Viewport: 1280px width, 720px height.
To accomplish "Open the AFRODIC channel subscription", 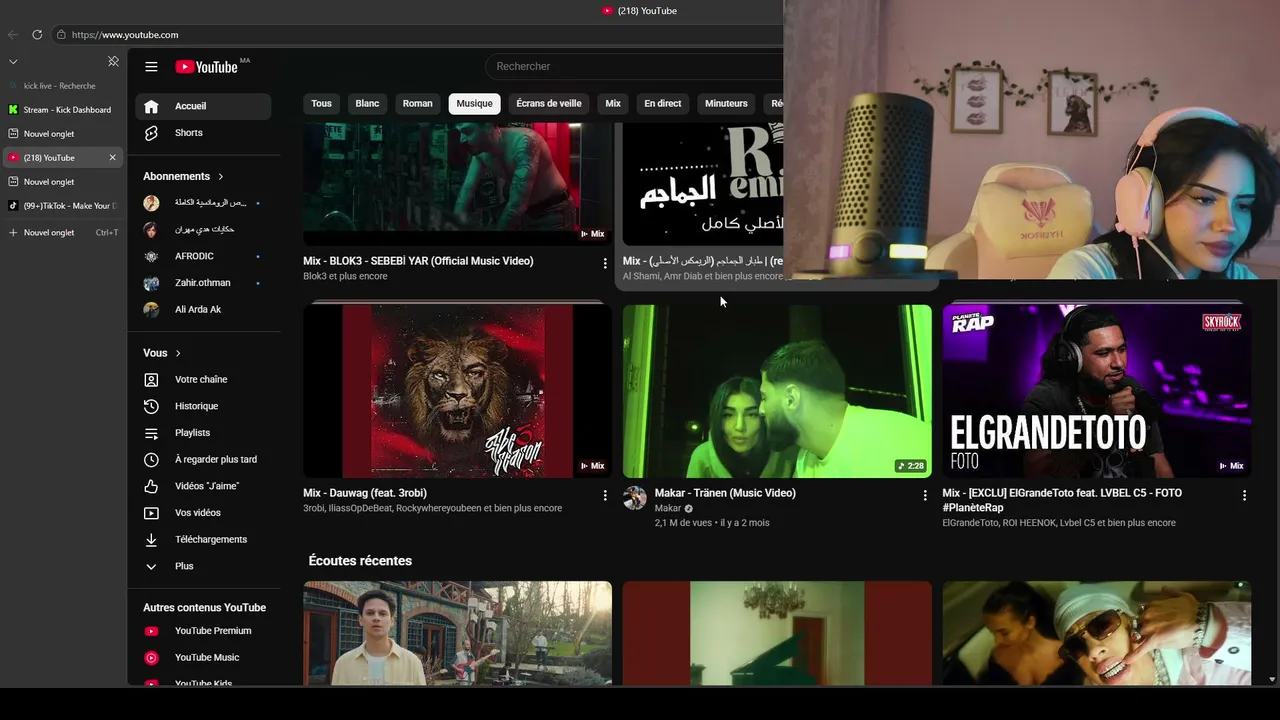I will point(203,256).
